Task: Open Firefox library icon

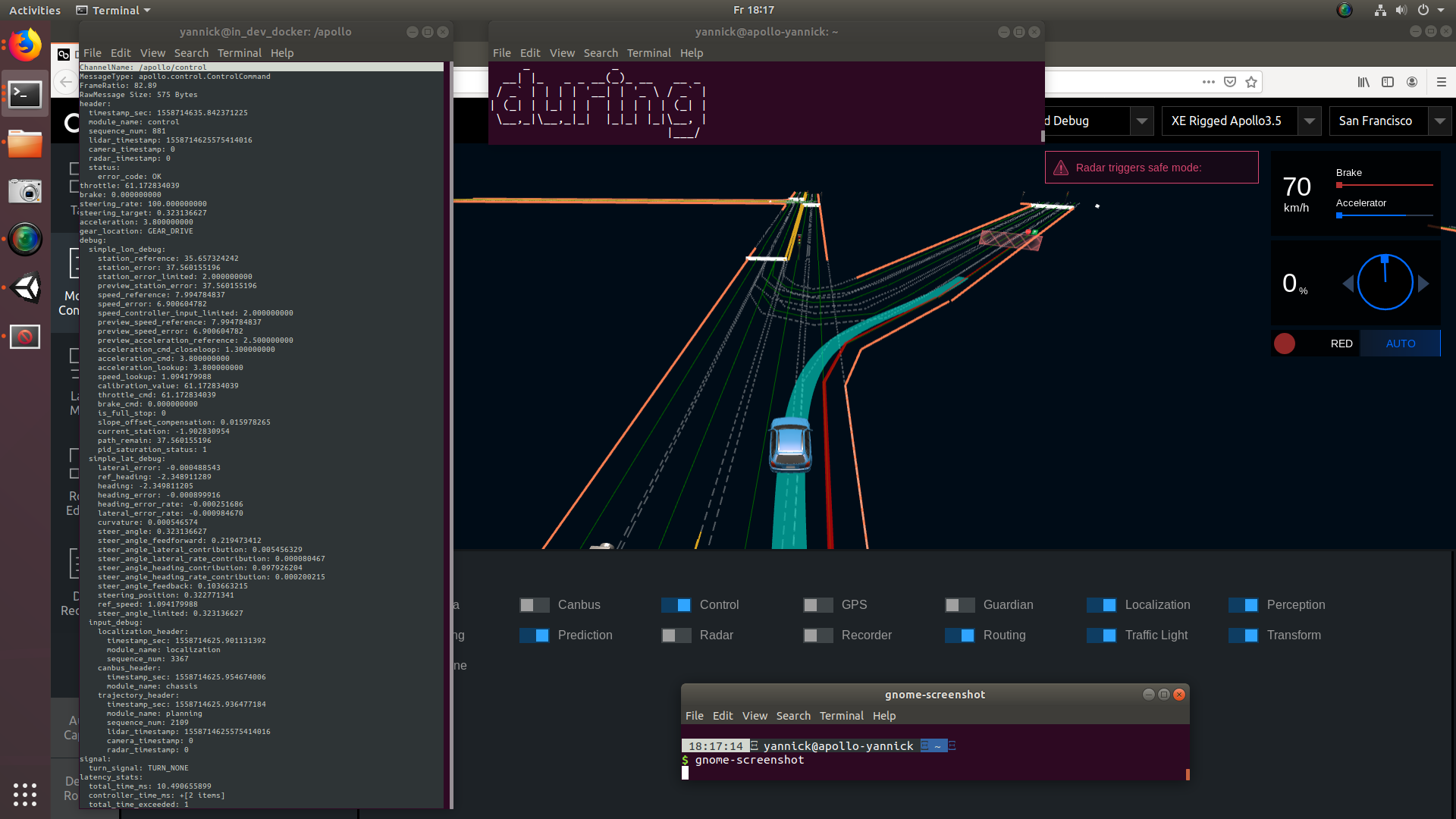Action: coord(1363,82)
